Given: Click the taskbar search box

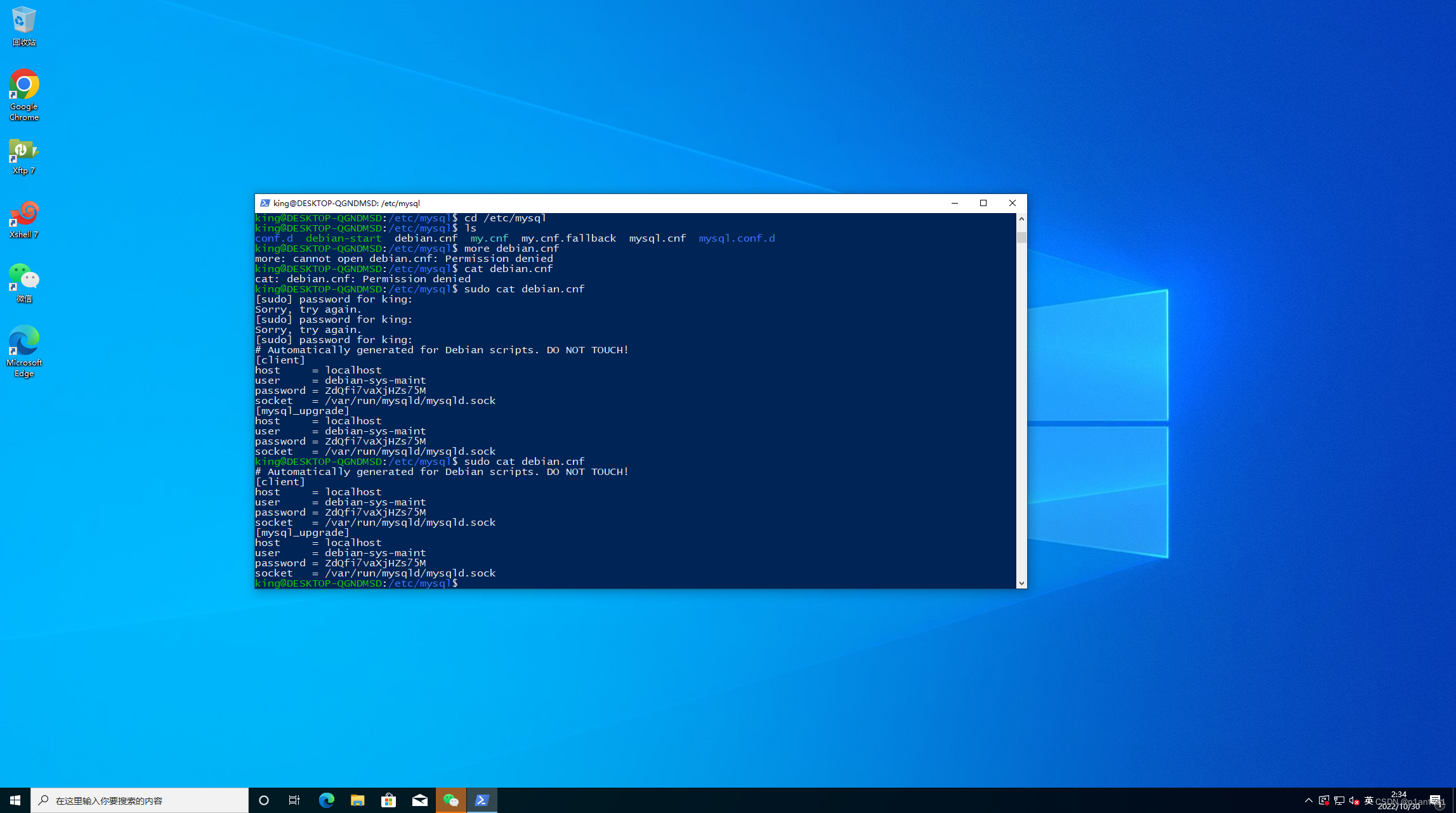Looking at the screenshot, I should (x=140, y=800).
